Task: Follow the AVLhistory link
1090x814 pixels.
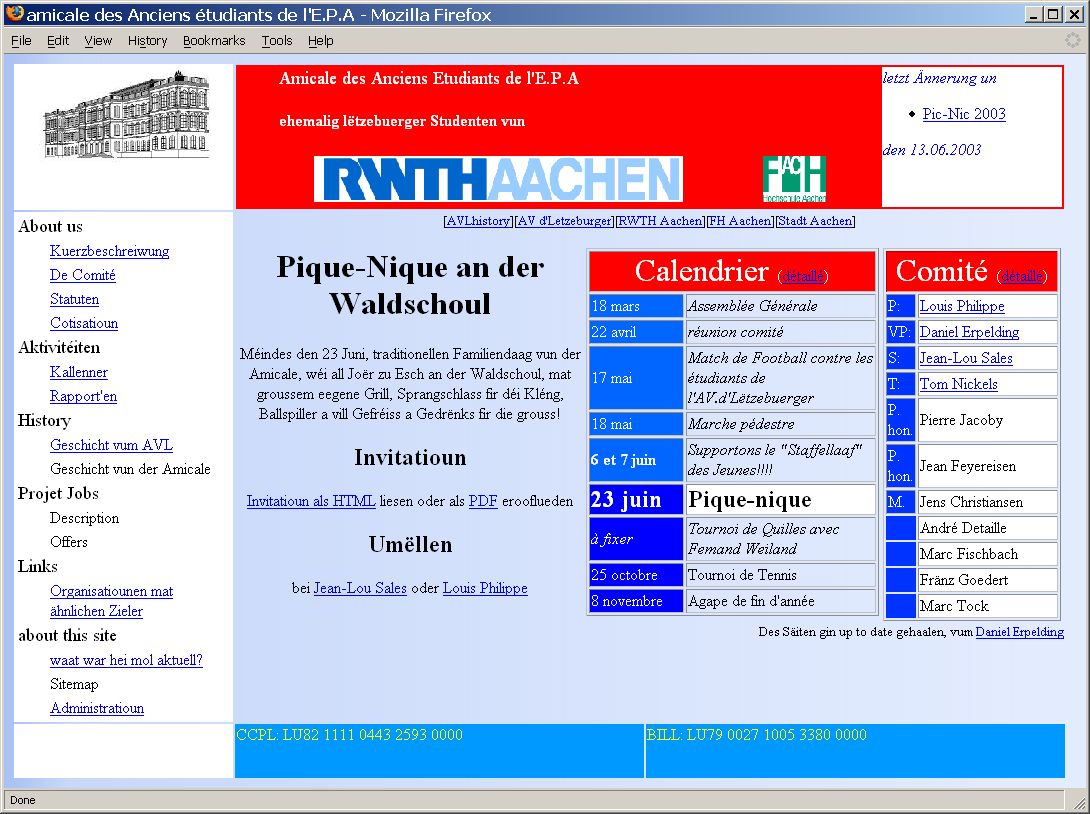Action: (478, 221)
